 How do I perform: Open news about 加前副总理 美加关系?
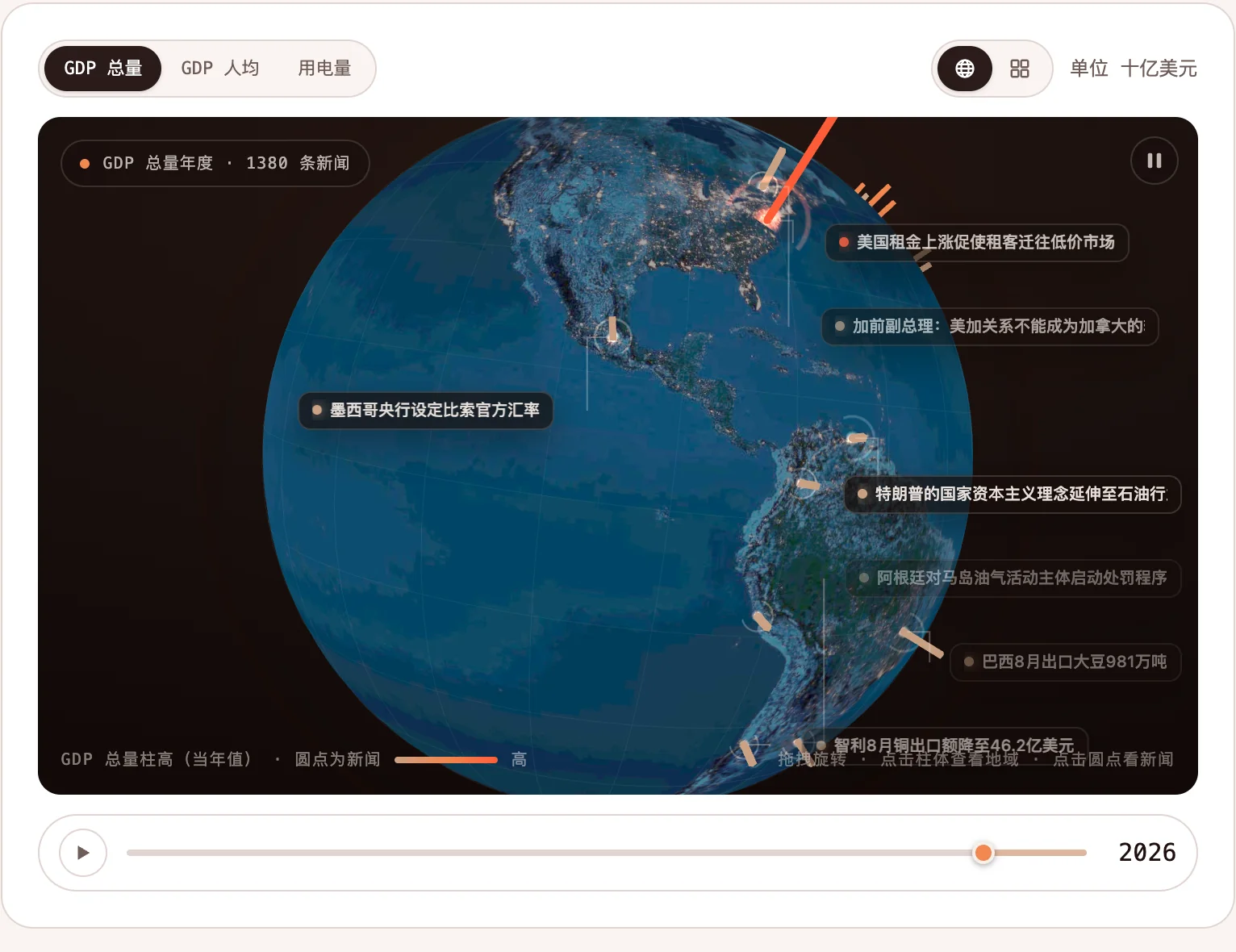coord(990,327)
